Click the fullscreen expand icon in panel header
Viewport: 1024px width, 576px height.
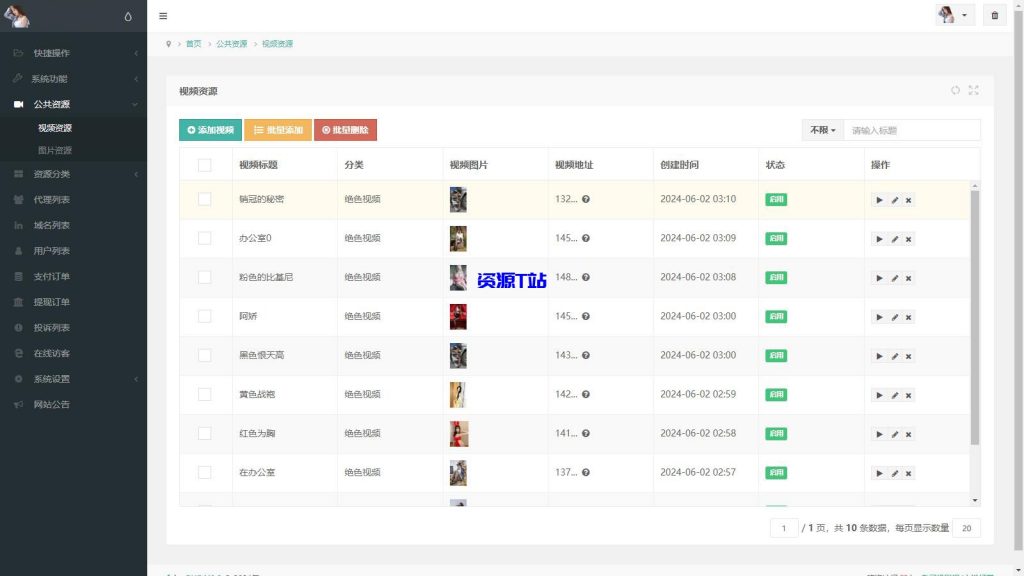(x=973, y=90)
